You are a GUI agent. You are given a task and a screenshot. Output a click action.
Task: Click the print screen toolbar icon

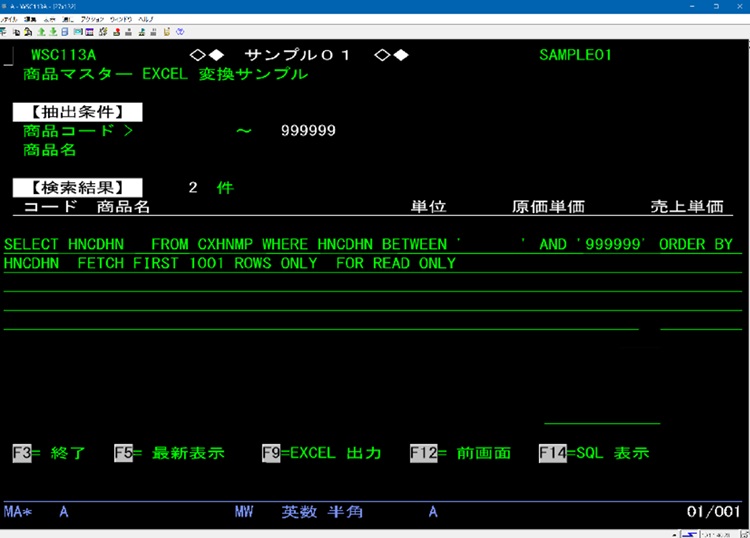click(4, 32)
